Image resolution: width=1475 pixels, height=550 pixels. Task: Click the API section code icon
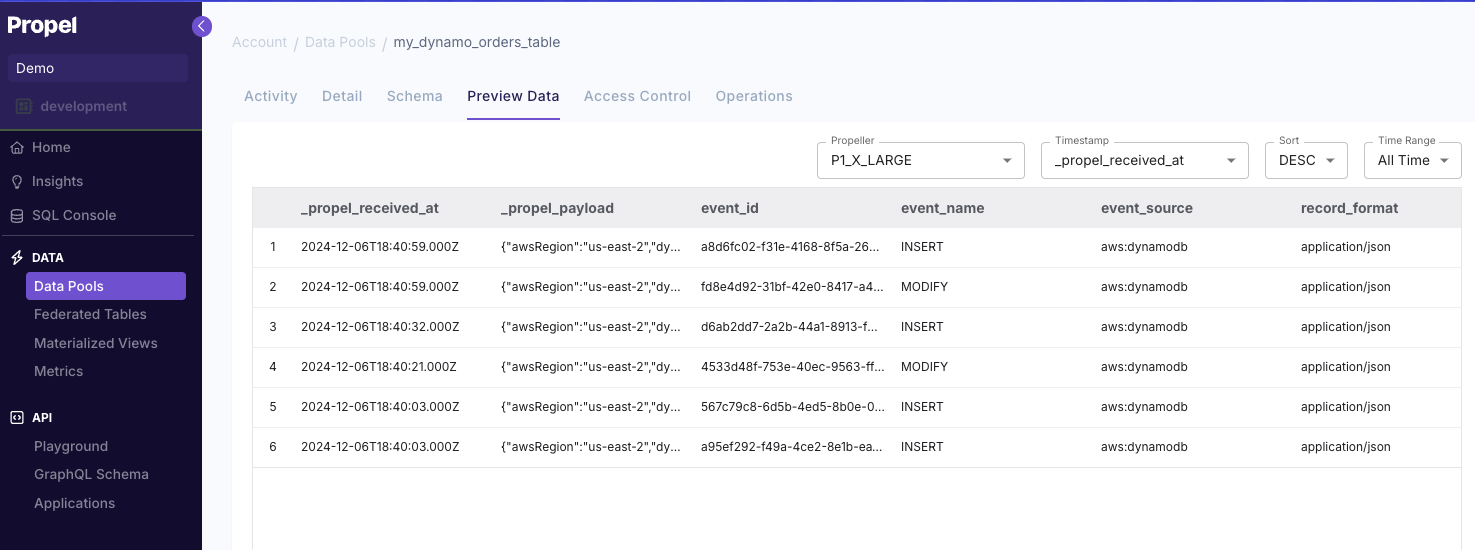[x=16, y=418]
